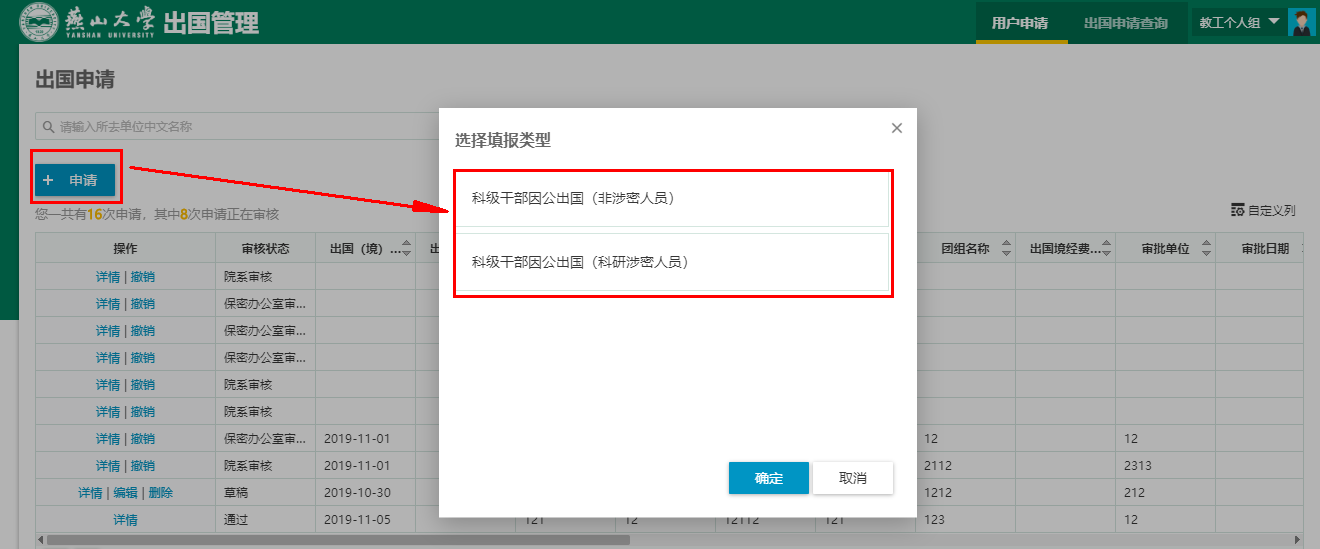
Task: Click the search magnifier icon
Action: [x=47, y=127]
